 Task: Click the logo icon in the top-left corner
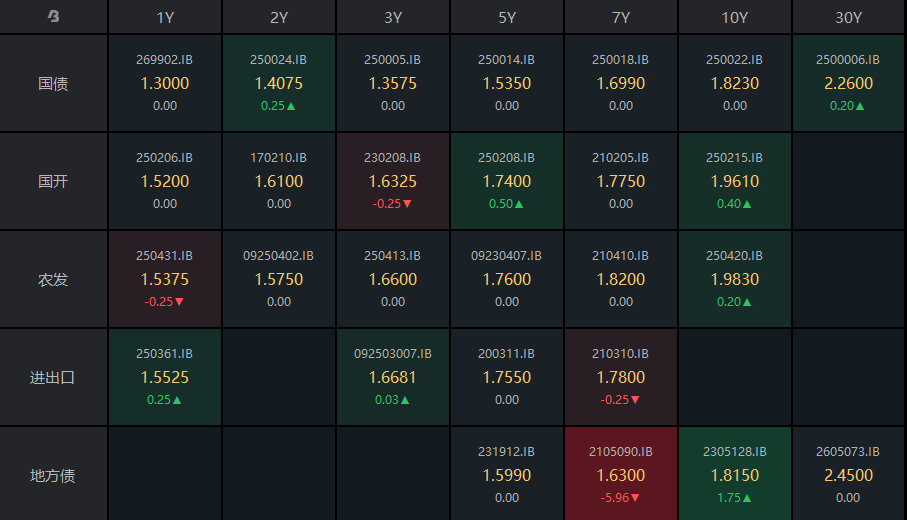(53, 17)
